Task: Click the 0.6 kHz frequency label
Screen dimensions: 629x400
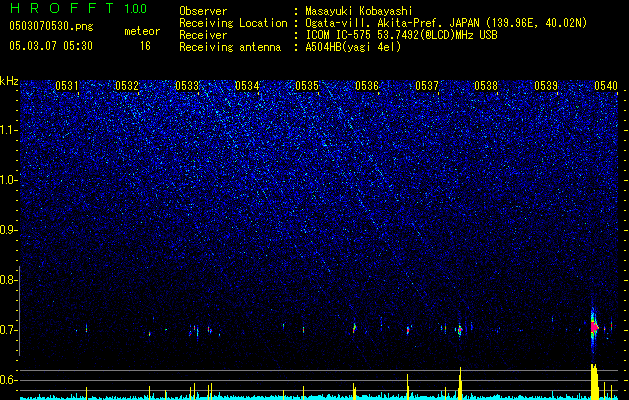Action: 8,380
